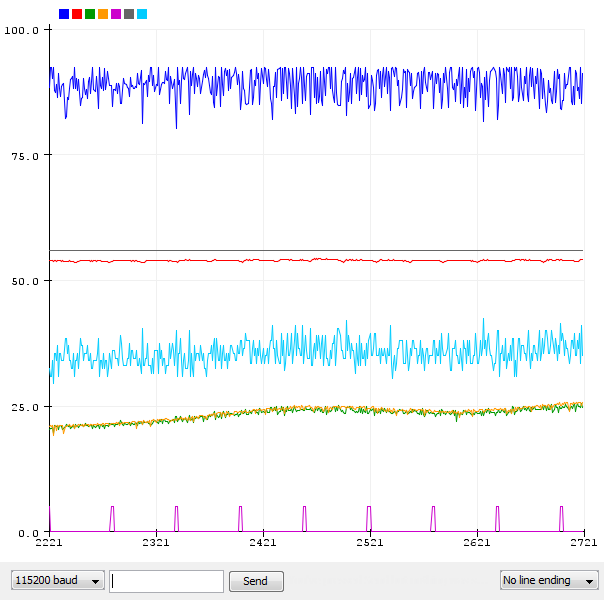This screenshot has height=600, width=604.
Task: Click the 2521 x-axis tick label
Action: click(370, 543)
